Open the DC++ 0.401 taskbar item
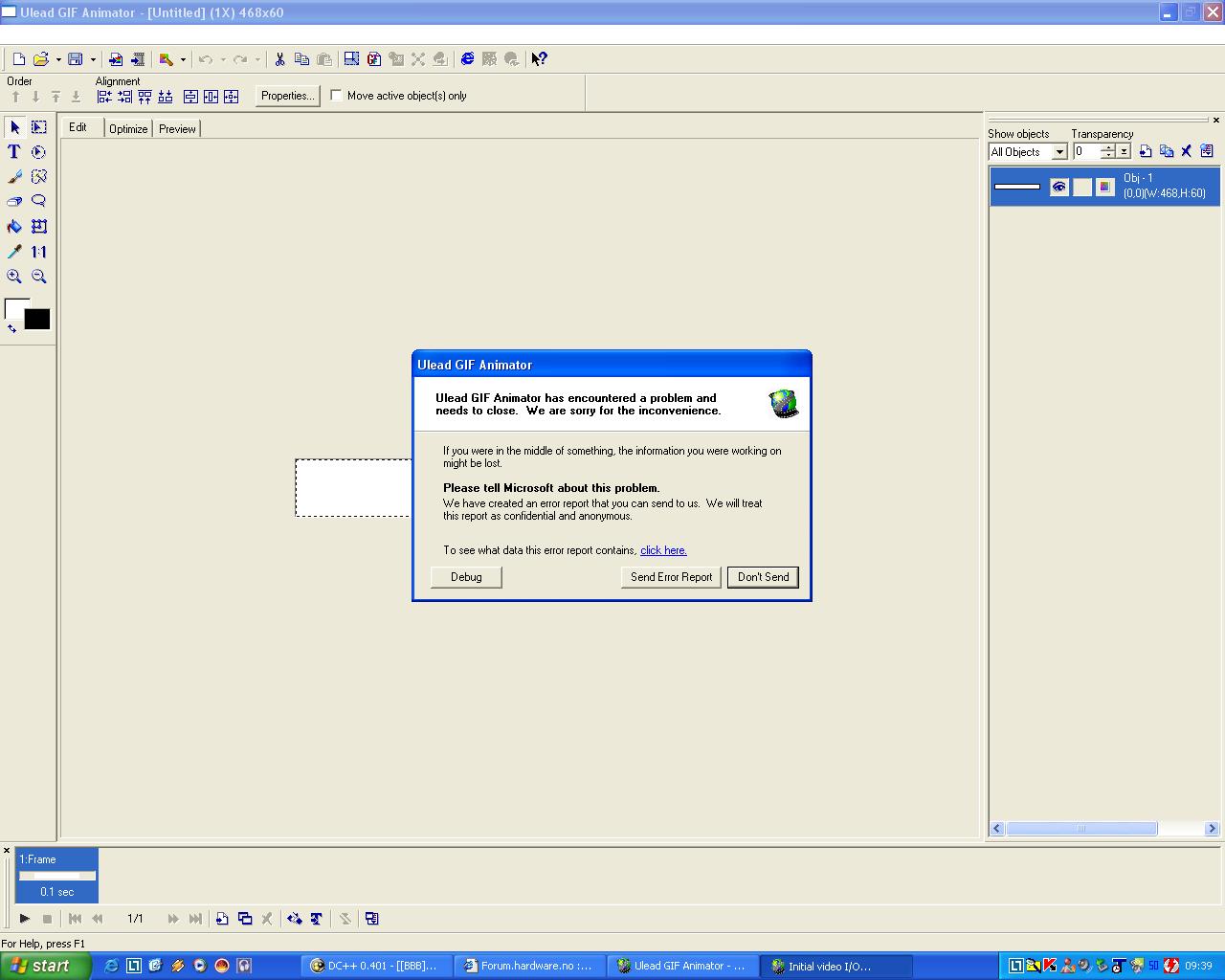 tap(376, 966)
